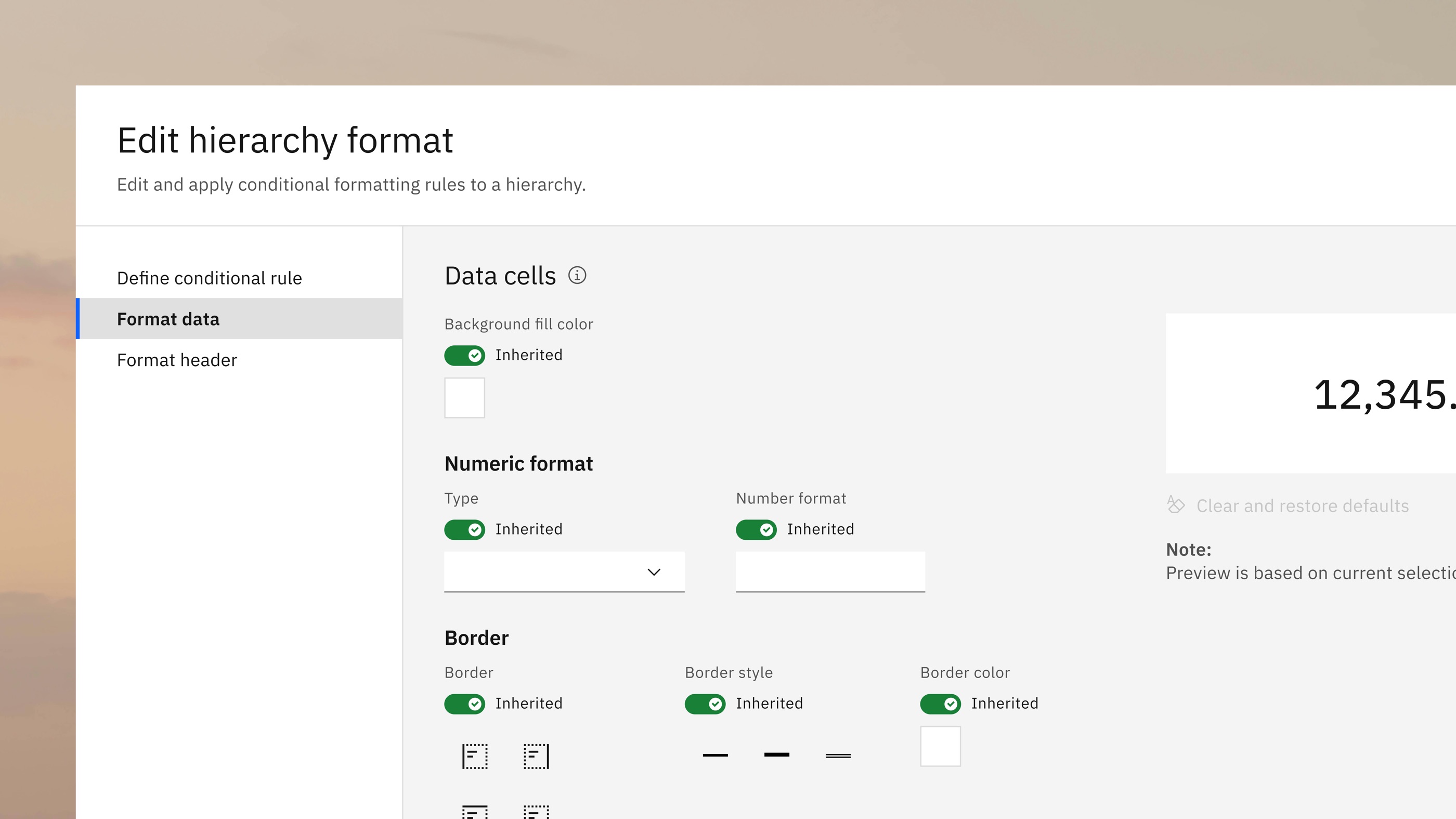Click the bold Border section heading

point(476,638)
